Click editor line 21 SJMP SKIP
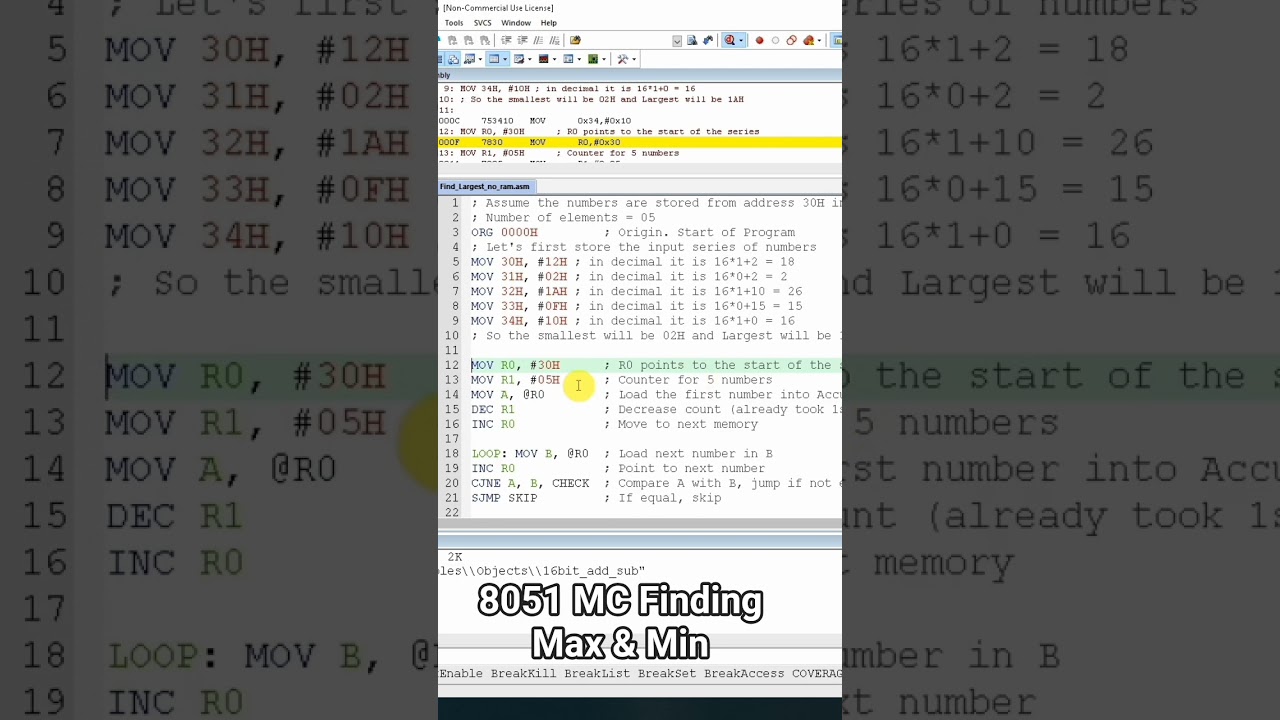Screen dimensions: 1280x720 point(596,497)
